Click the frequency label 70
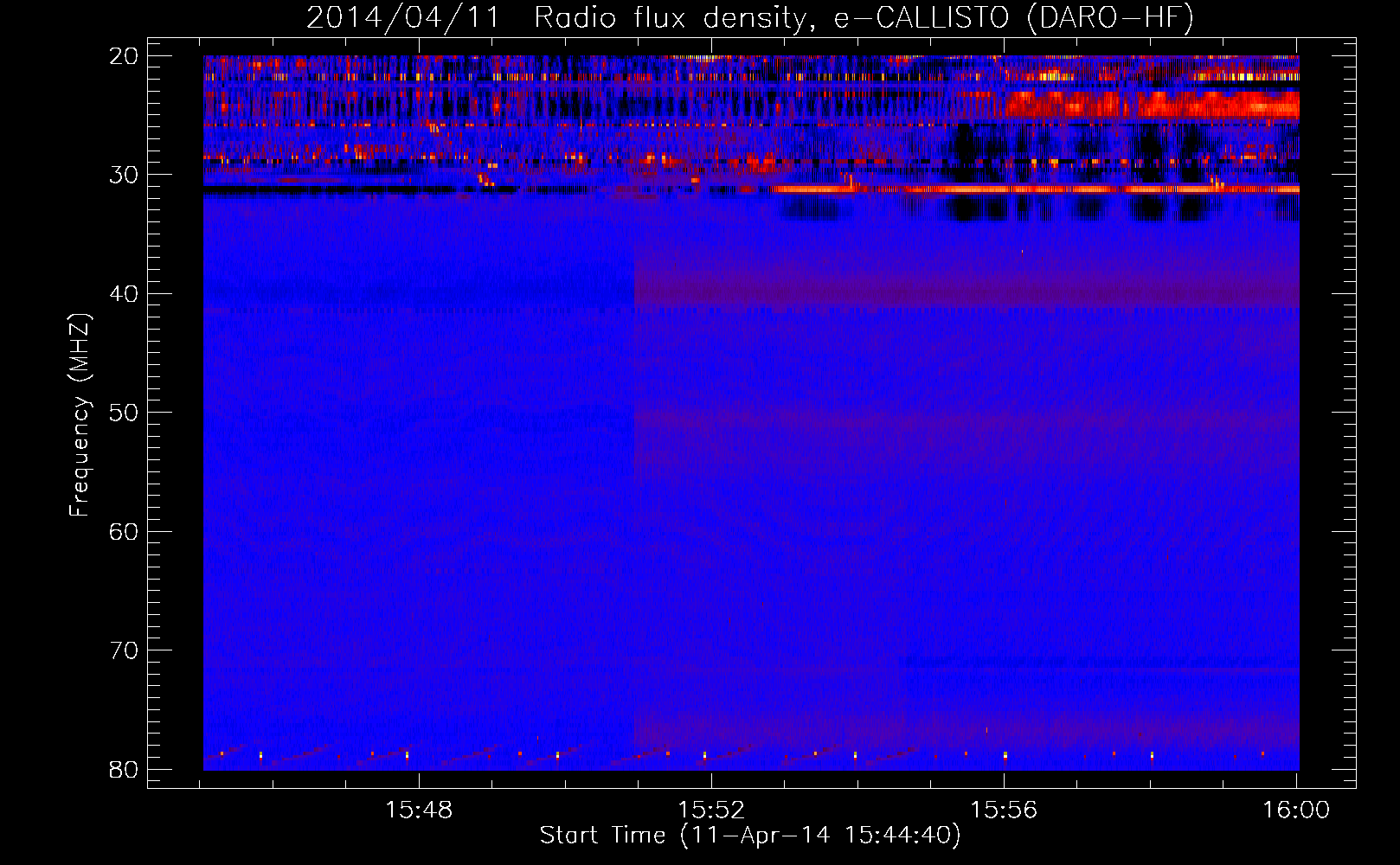This screenshot has height=865, width=1400. click(x=124, y=650)
